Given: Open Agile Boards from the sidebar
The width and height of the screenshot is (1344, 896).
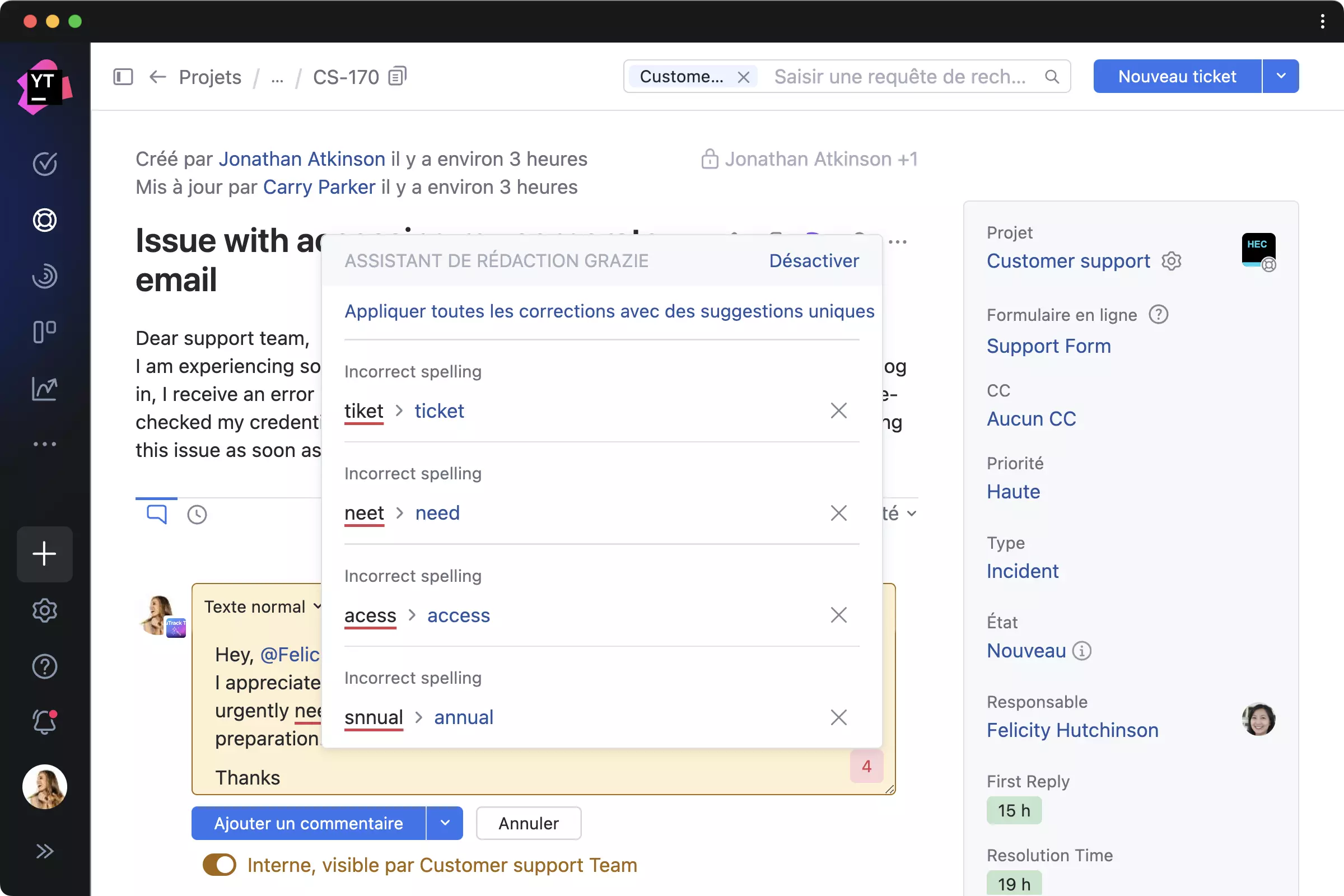Looking at the screenshot, I should pos(45,332).
